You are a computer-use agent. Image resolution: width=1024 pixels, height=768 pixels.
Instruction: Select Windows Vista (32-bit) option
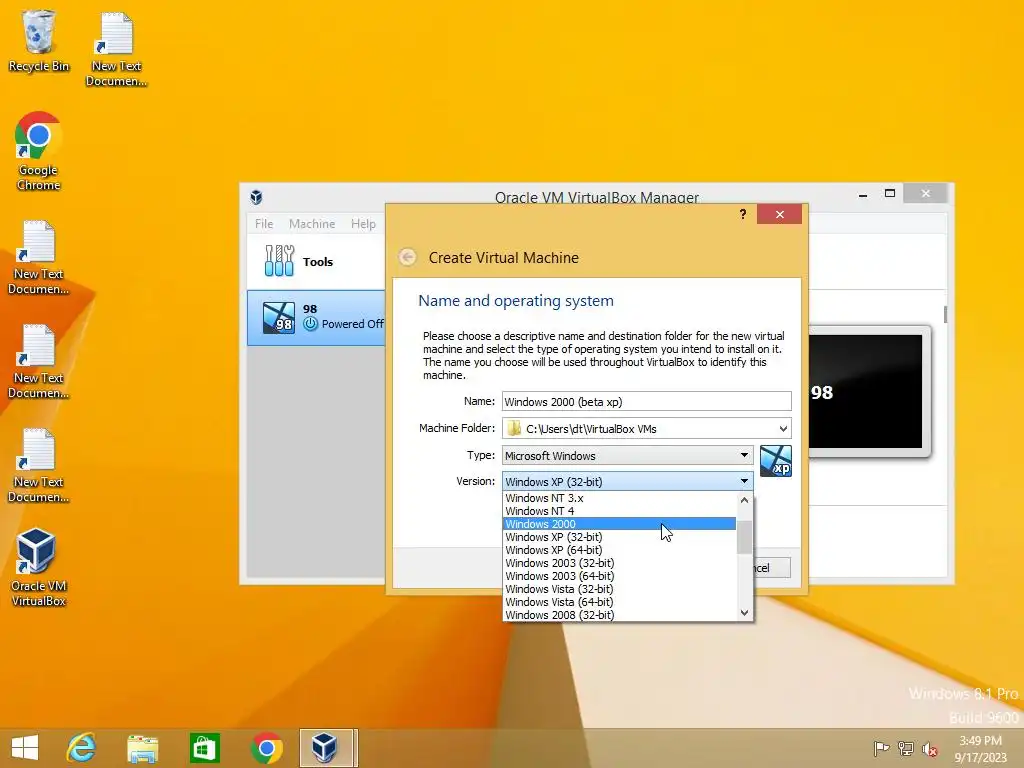pos(619,589)
